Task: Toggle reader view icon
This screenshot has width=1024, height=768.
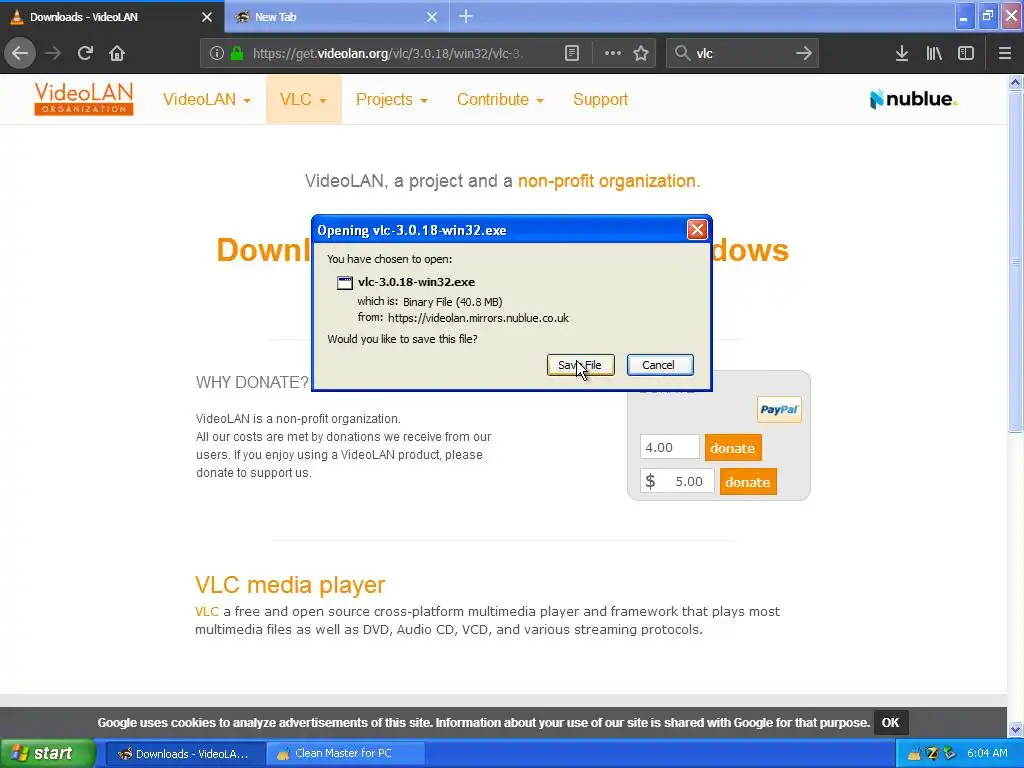Action: pos(571,54)
